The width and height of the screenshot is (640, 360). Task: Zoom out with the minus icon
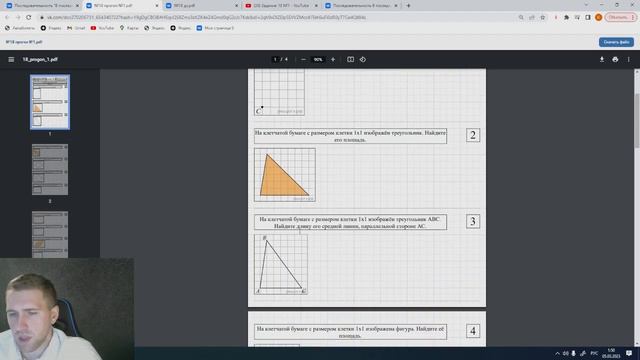point(303,60)
